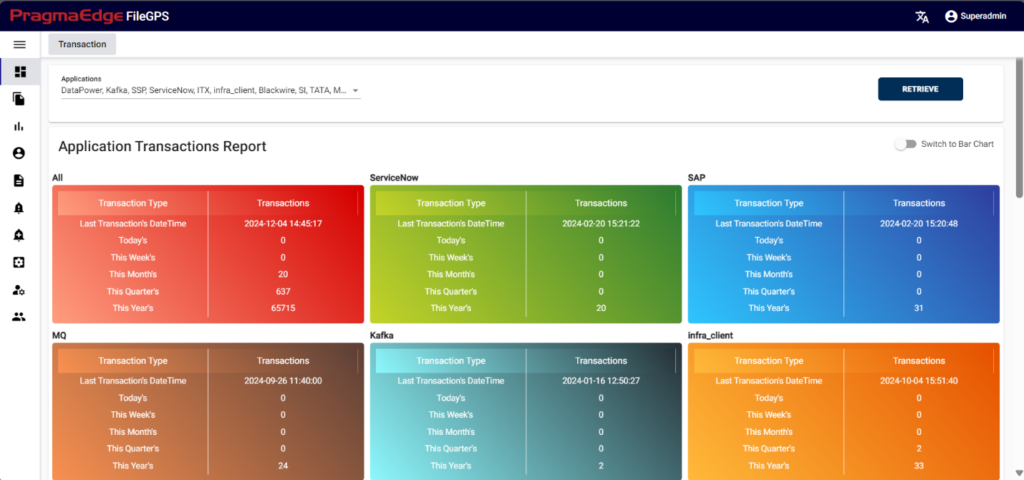Open the document page sidebar icon

[19, 180]
